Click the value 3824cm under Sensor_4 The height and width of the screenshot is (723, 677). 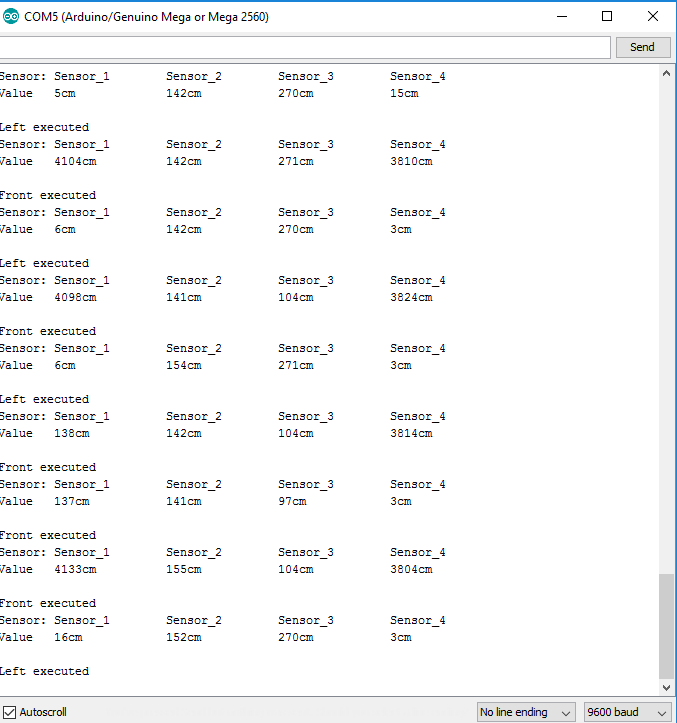coord(411,297)
